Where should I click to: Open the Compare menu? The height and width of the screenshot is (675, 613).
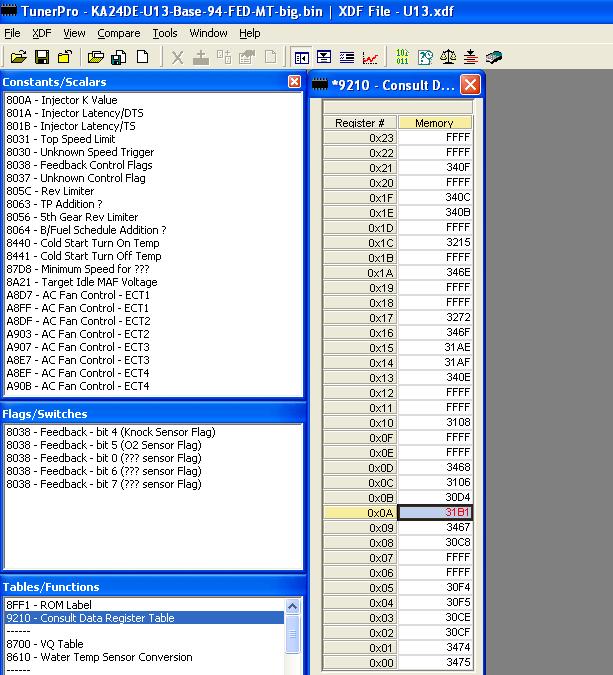118,33
